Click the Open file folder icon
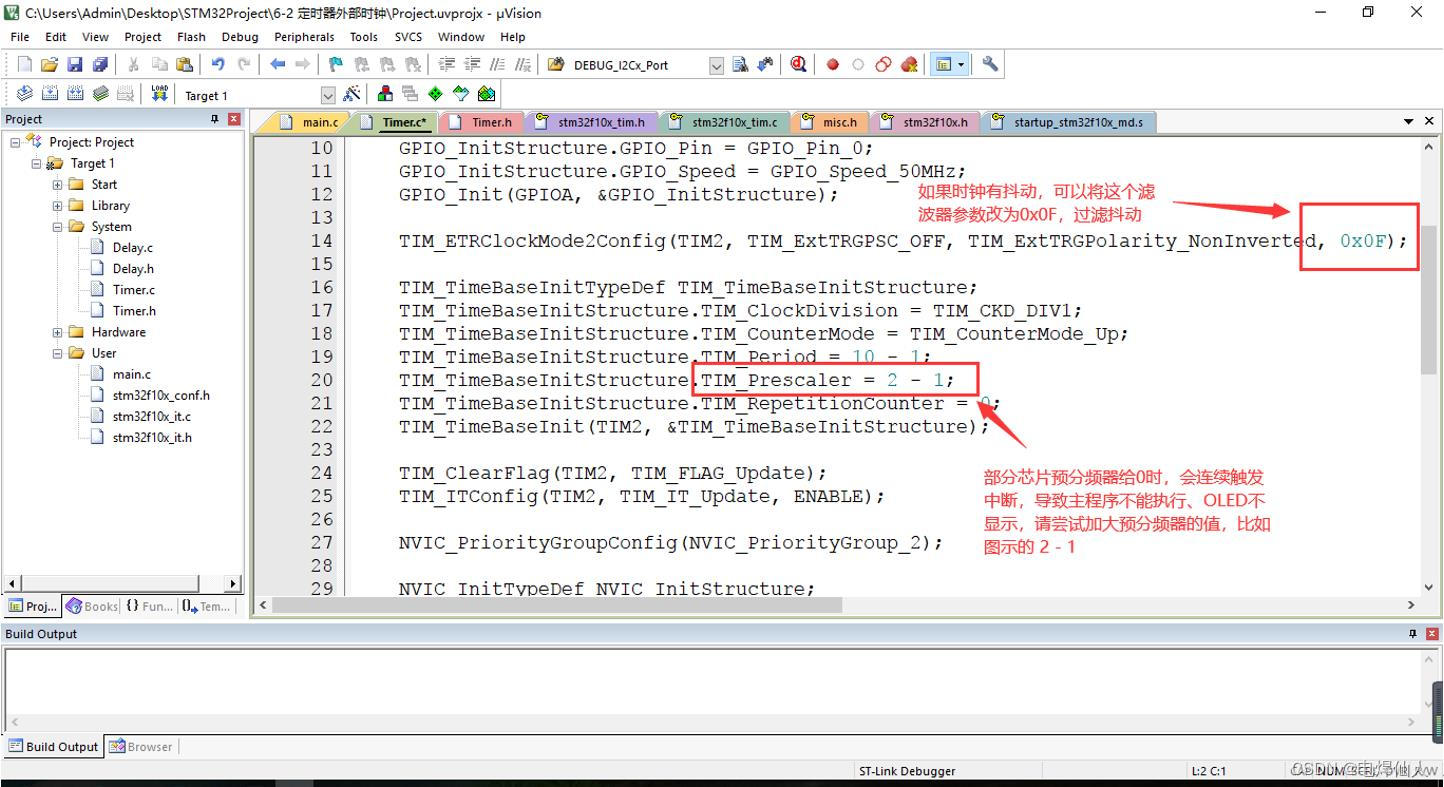The height and width of the screenshot is (787, 1444). [49, 64]
